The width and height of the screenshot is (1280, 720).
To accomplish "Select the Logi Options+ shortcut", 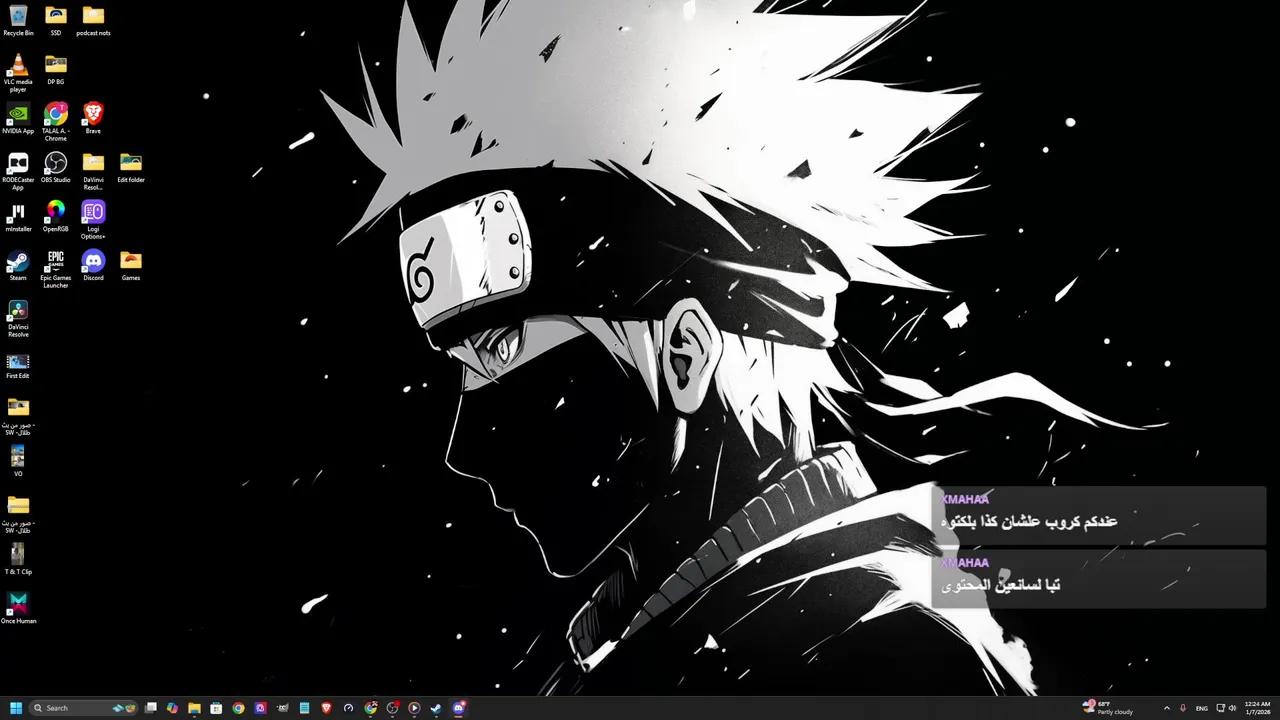I will pyautogui.click(x=93, y=220).
